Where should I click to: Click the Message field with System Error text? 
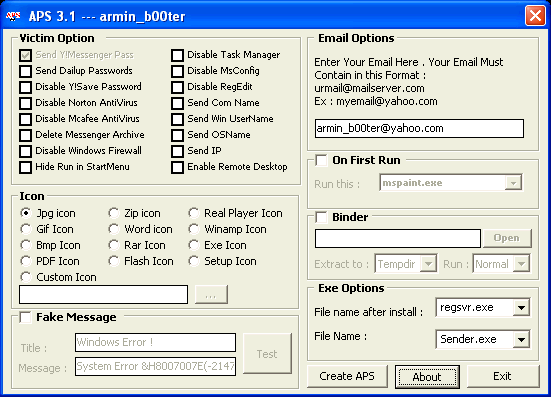(x=155, y=366)
